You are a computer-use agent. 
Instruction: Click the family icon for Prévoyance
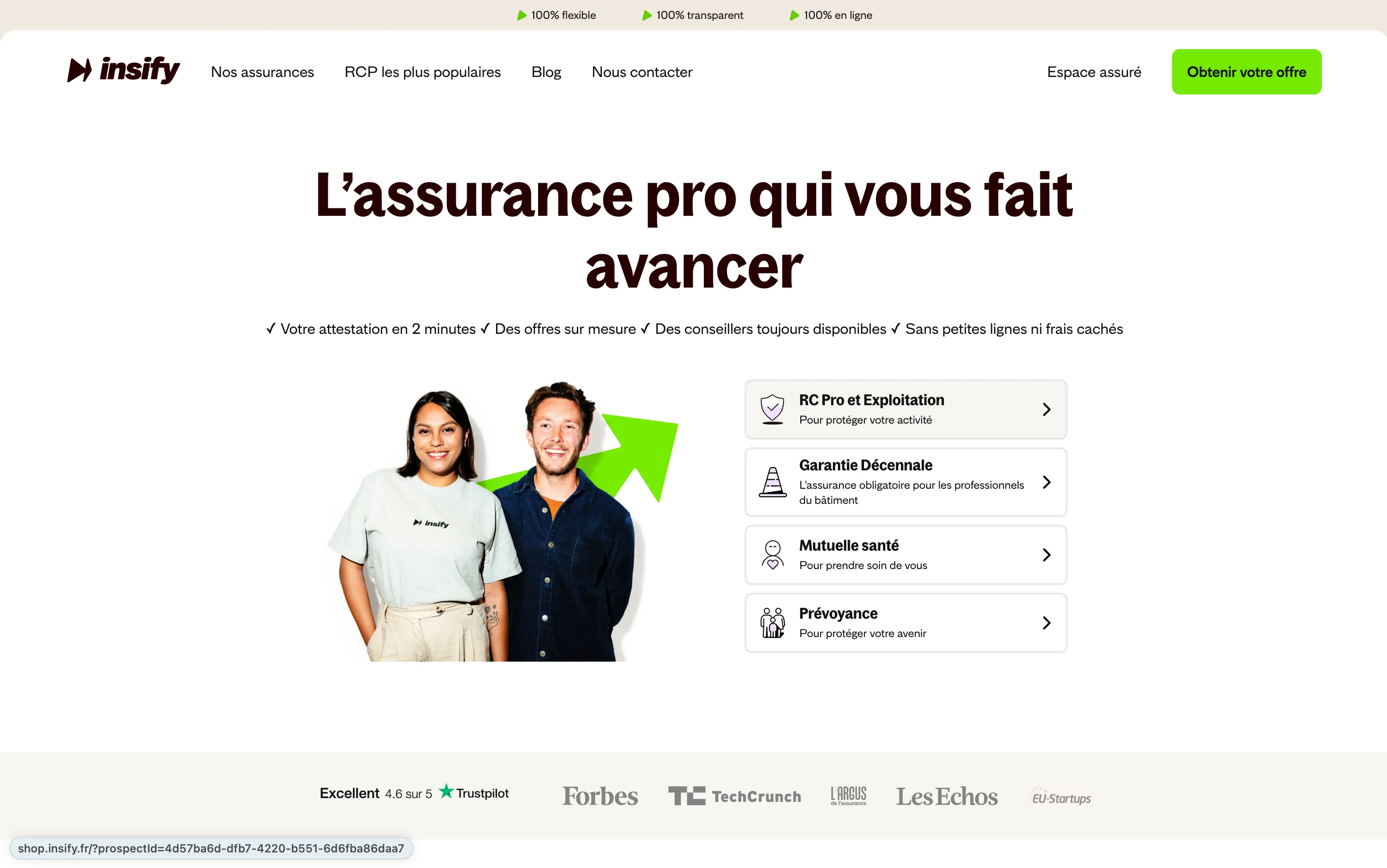pyautogui.click(x=773, y=622)
